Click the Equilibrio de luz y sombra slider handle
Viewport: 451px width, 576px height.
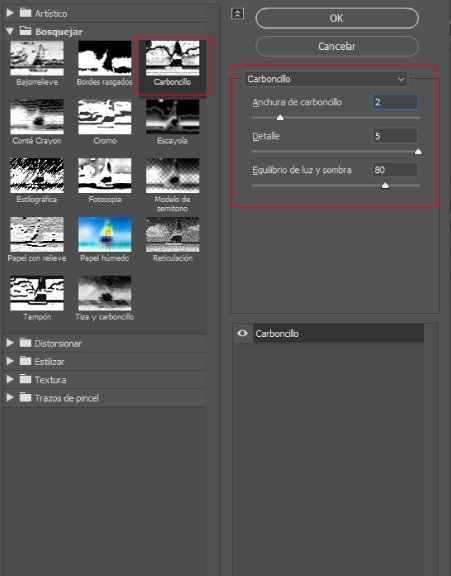point(385,186)
